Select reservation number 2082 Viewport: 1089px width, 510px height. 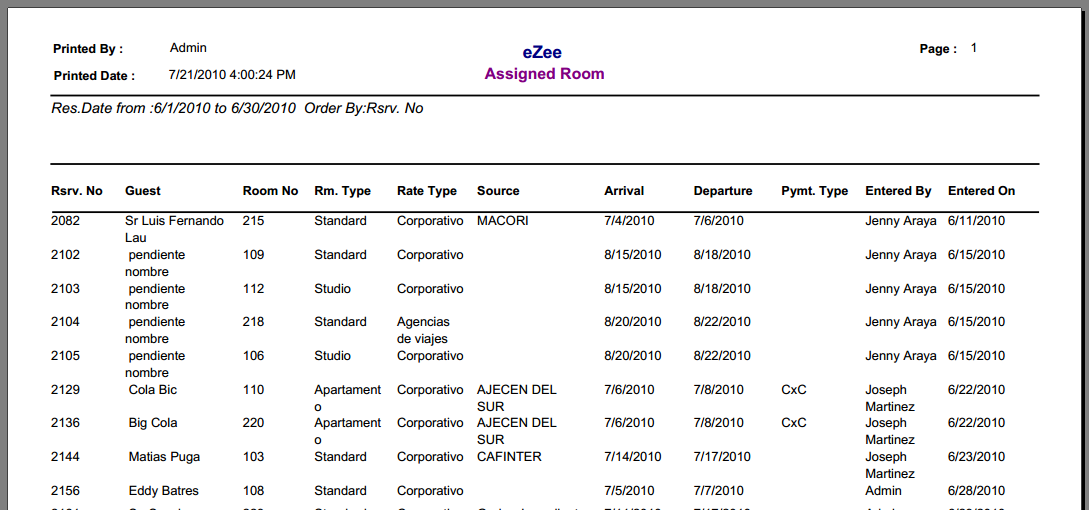pyautogui.click(x=65, y=221)
